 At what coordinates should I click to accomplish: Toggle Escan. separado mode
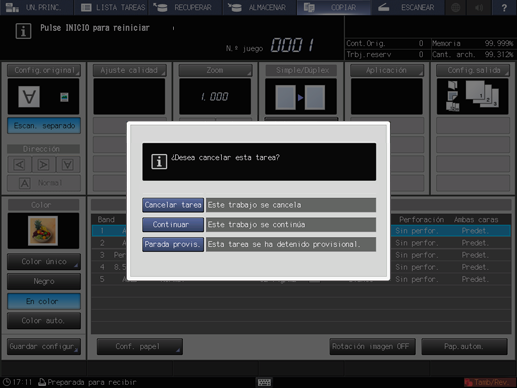point(44,126)
